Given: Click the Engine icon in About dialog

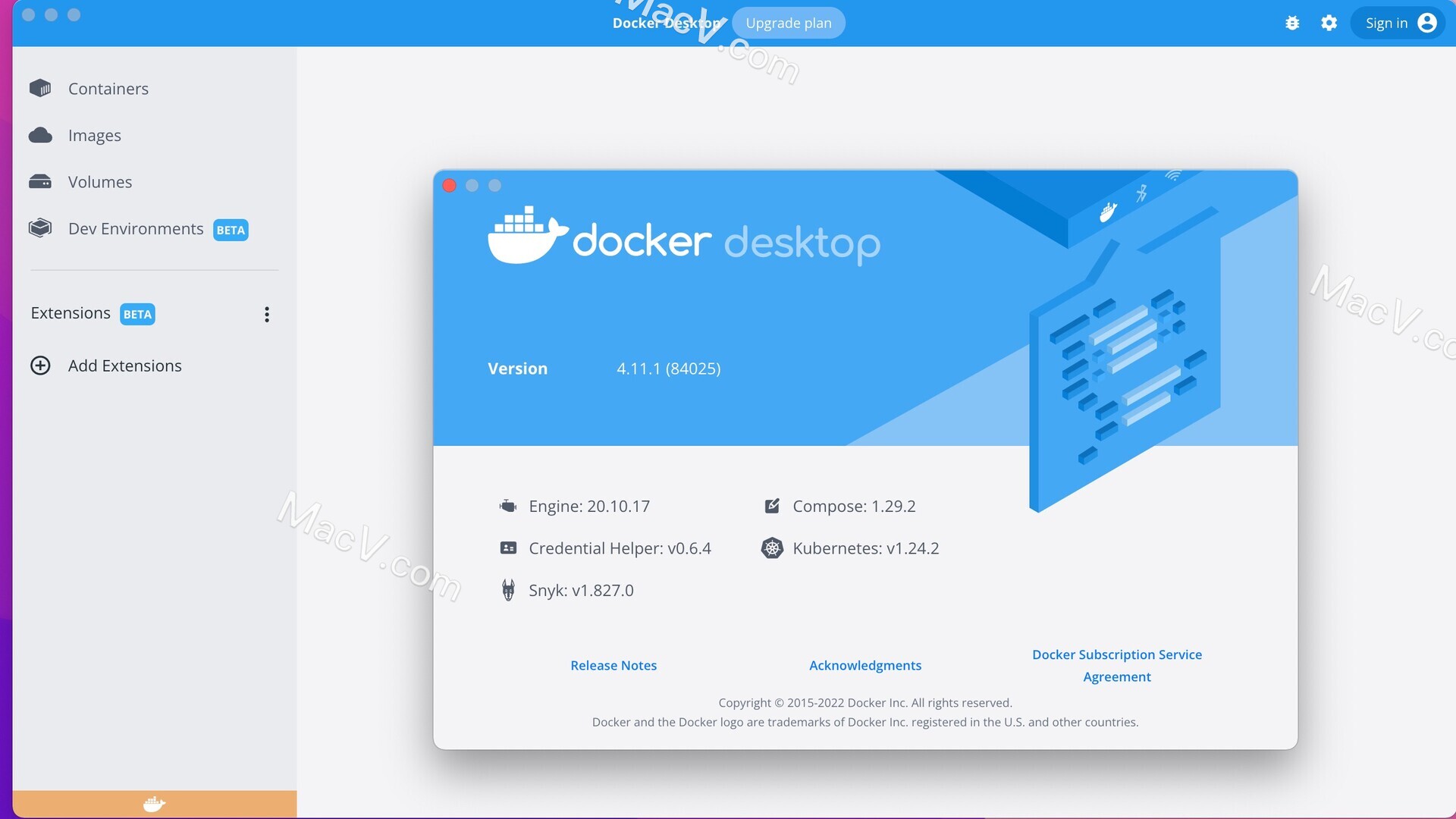Looking at the screenshot, I should click(x=508, y=506).
